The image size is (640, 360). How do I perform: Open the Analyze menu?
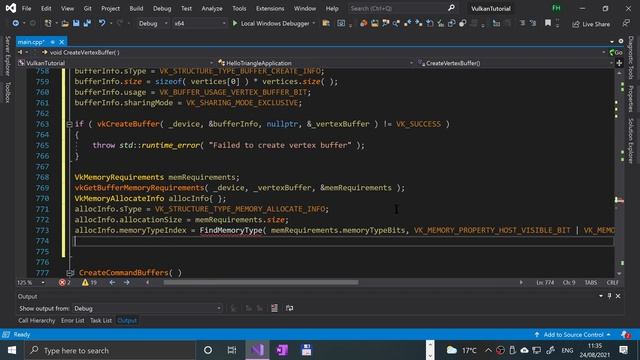[x=212, y=8]
